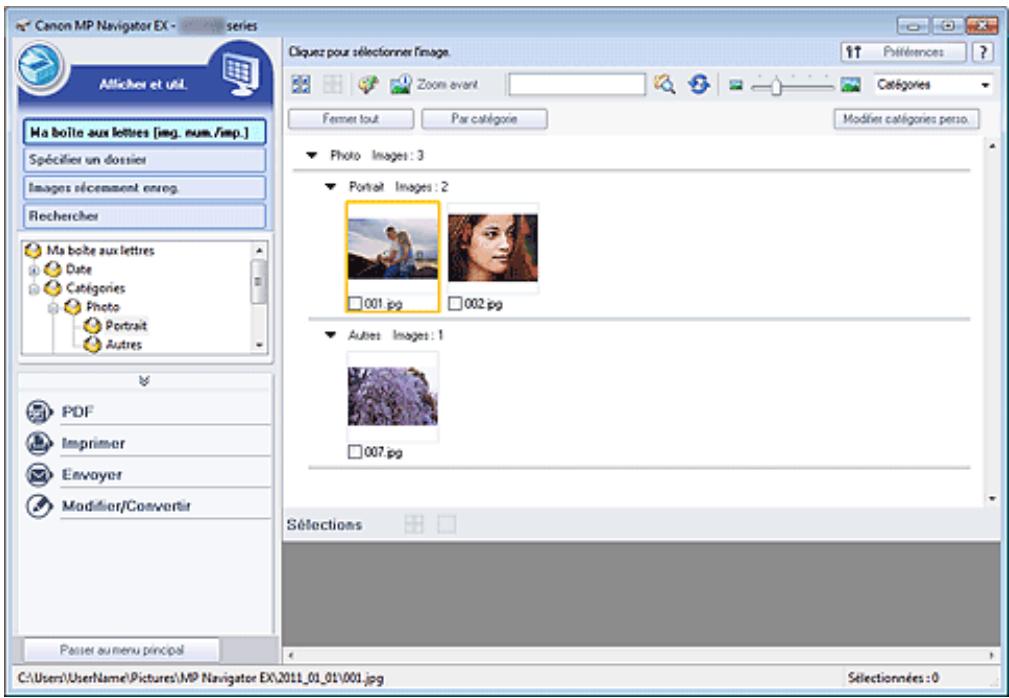
Task: Select the 007.jpg flowers thumbnail
Action: [x=393, y=396]
